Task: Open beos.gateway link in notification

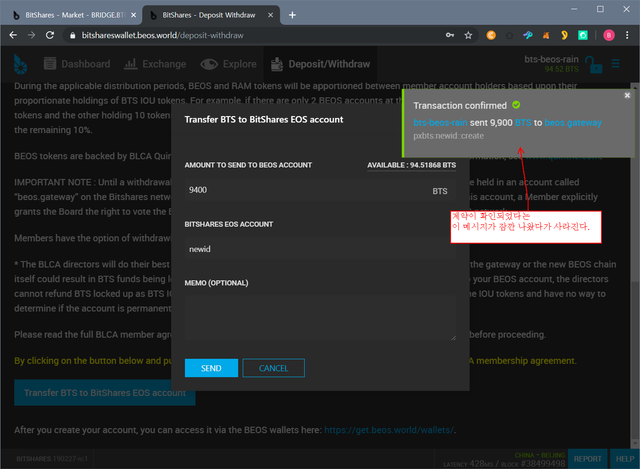Action: [x=573, y=122]
